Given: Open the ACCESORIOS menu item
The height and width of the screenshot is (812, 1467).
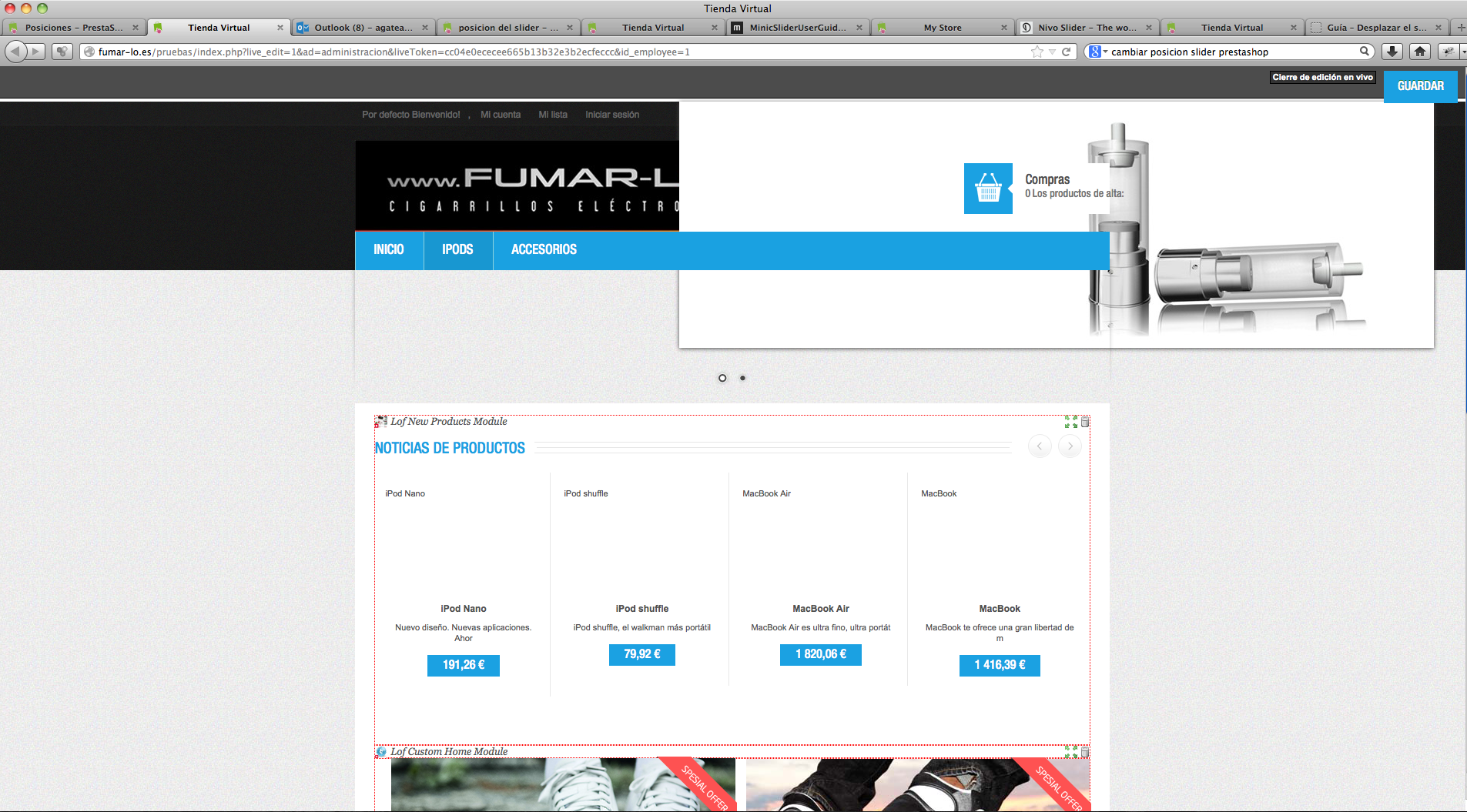Looking at the screenshot, I should pos(544,249).
